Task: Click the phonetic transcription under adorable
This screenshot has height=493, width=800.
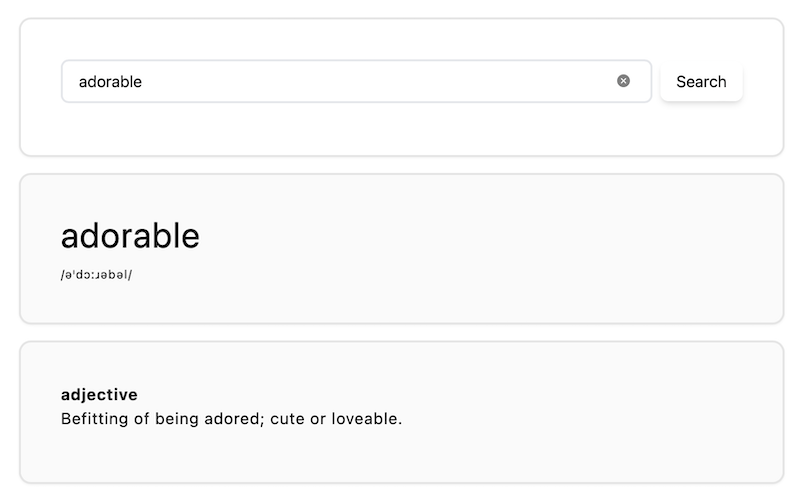Action: 96,275
